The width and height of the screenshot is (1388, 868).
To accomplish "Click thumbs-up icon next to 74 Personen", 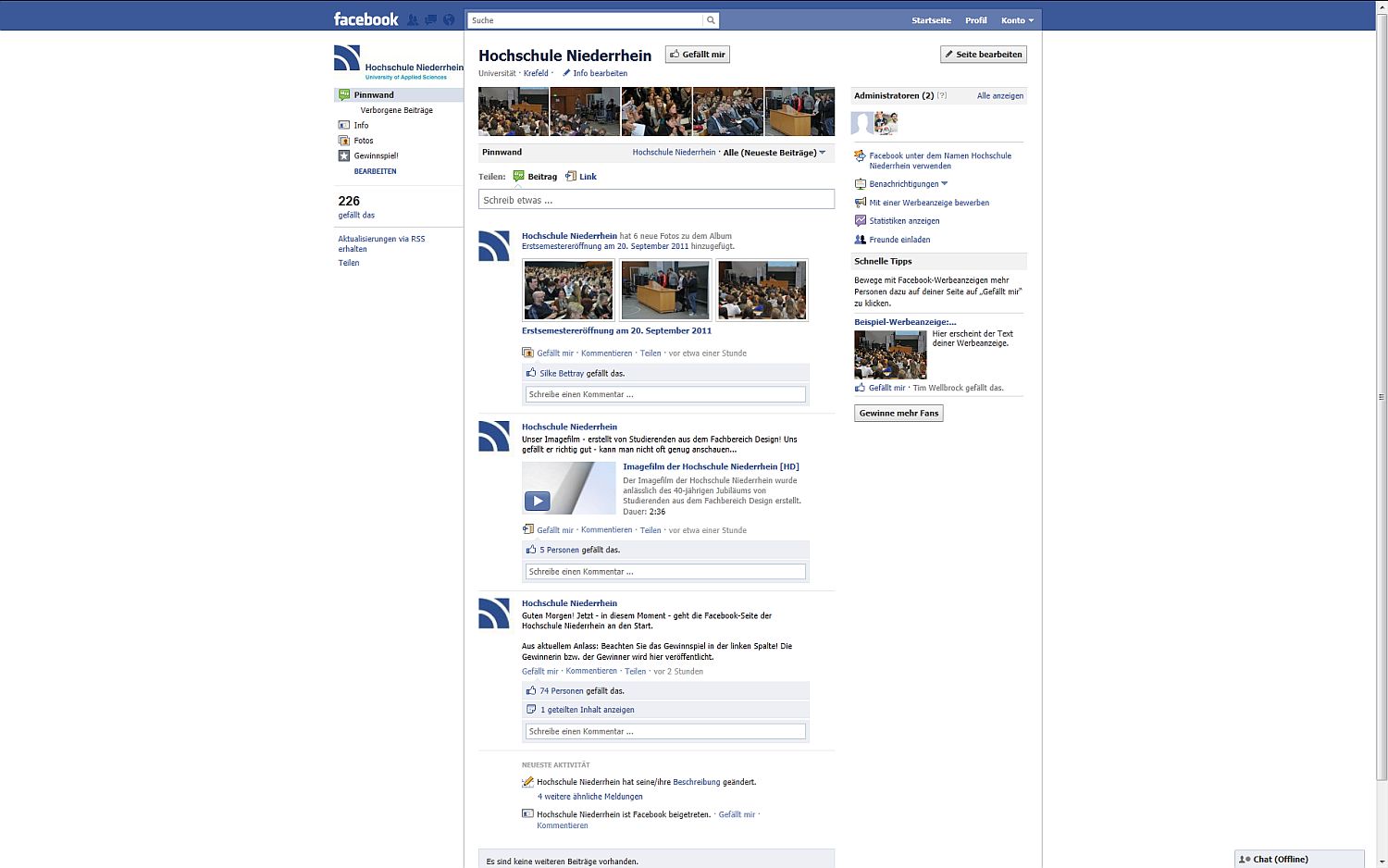I will [x=531, y=690].
